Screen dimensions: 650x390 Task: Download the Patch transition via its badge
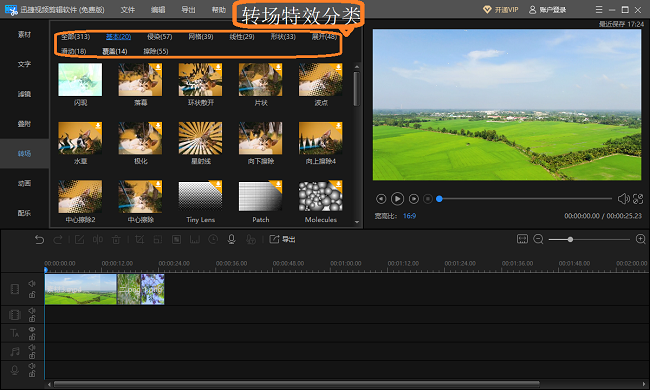[x=278, y=184]
